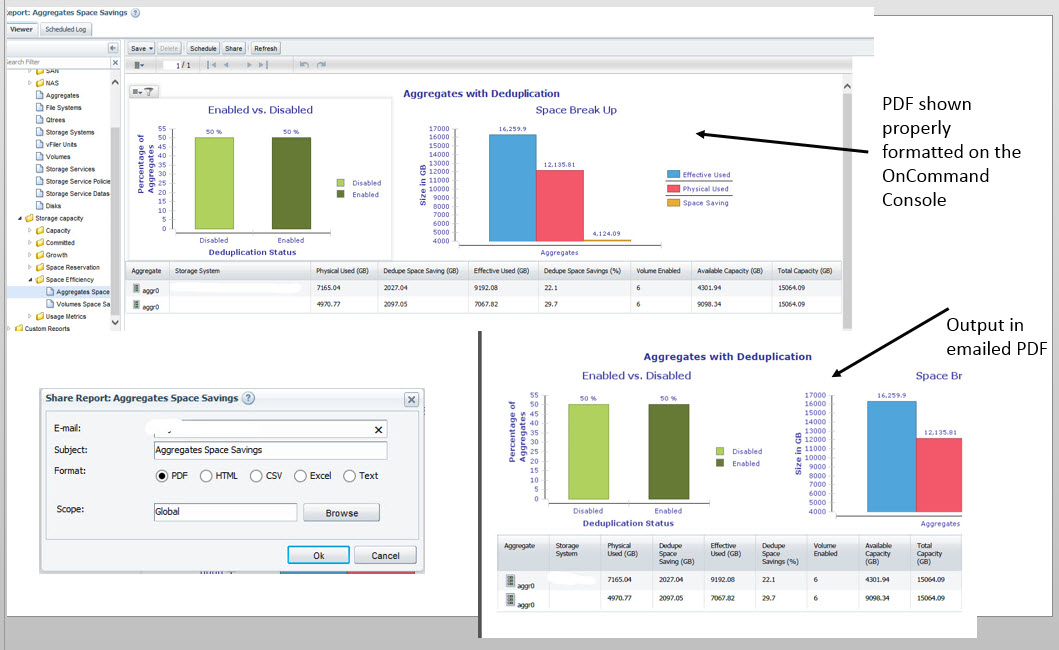Collapse the Storage capacity folder
Screen dimensions: 1059x650
[x=20, y=218]
